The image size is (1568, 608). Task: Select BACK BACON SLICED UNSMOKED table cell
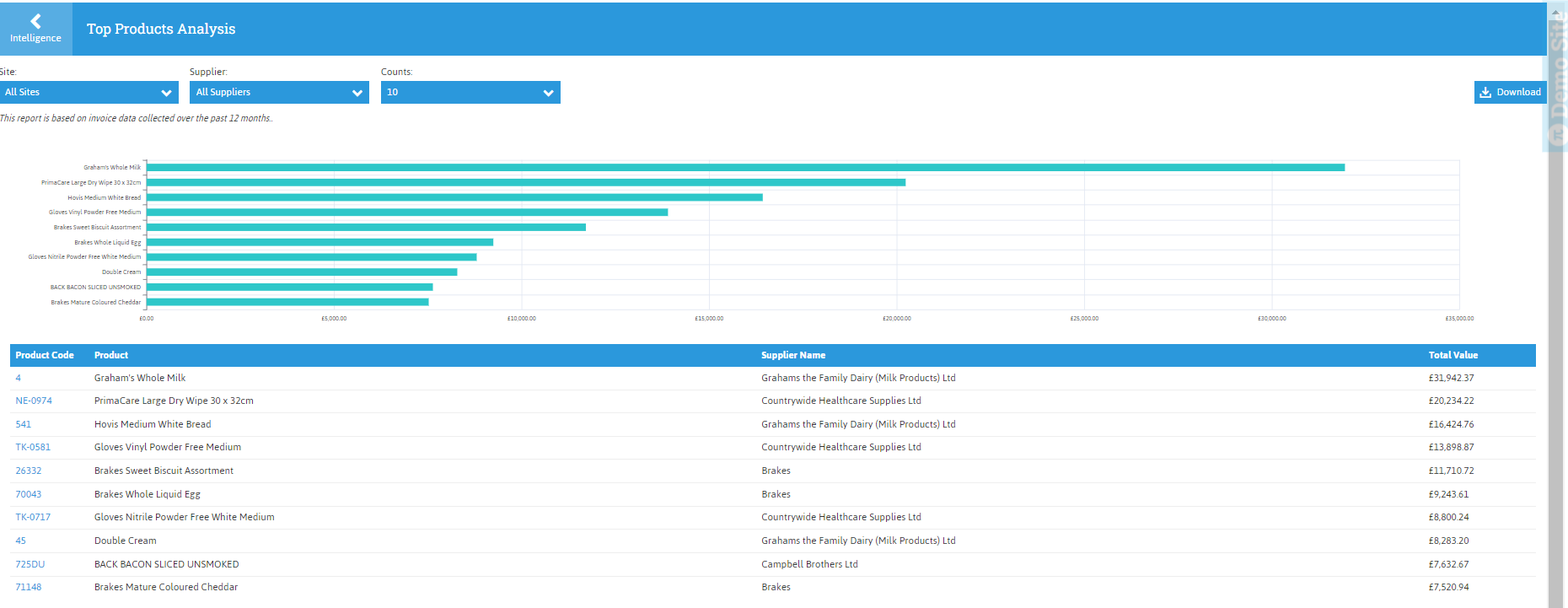click(167, 564)
